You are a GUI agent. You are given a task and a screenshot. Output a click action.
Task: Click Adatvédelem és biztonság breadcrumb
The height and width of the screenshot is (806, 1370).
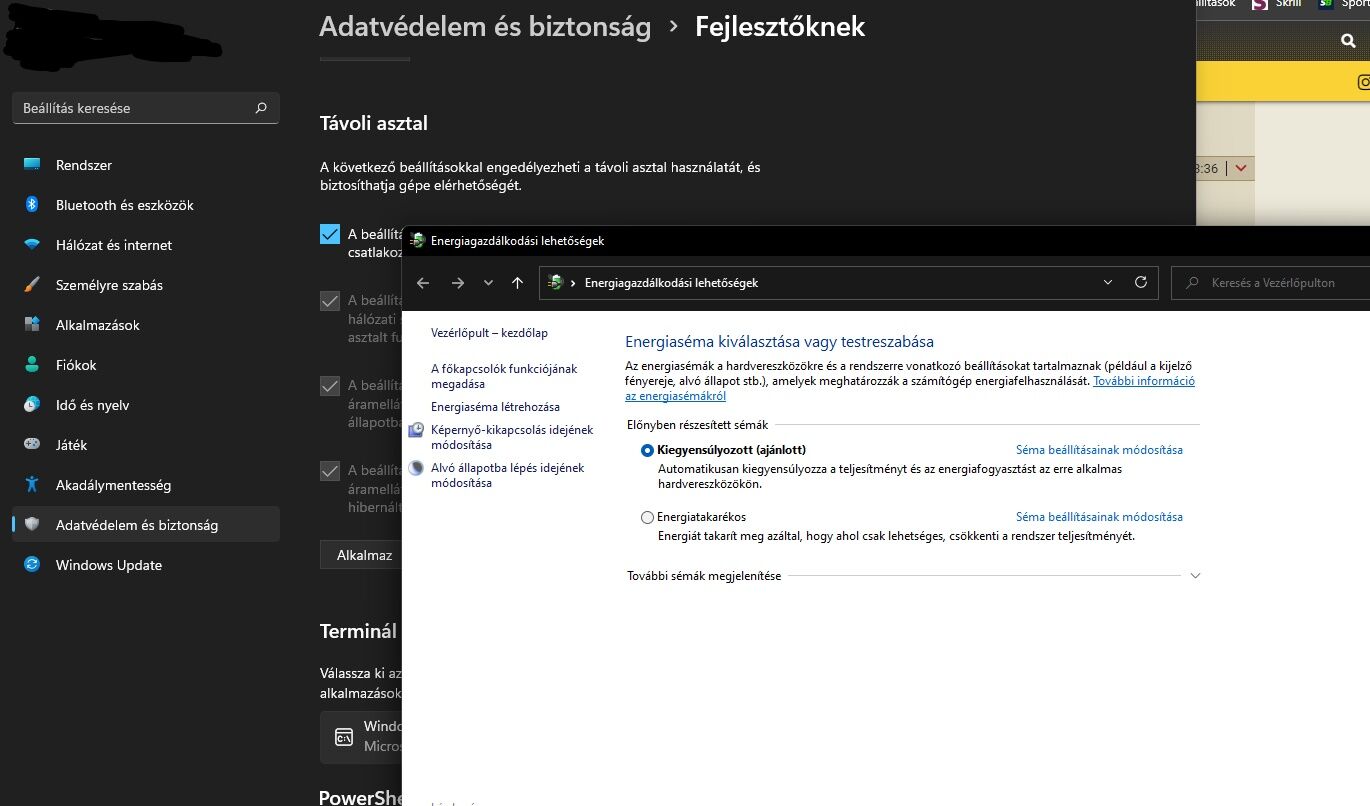485,27
